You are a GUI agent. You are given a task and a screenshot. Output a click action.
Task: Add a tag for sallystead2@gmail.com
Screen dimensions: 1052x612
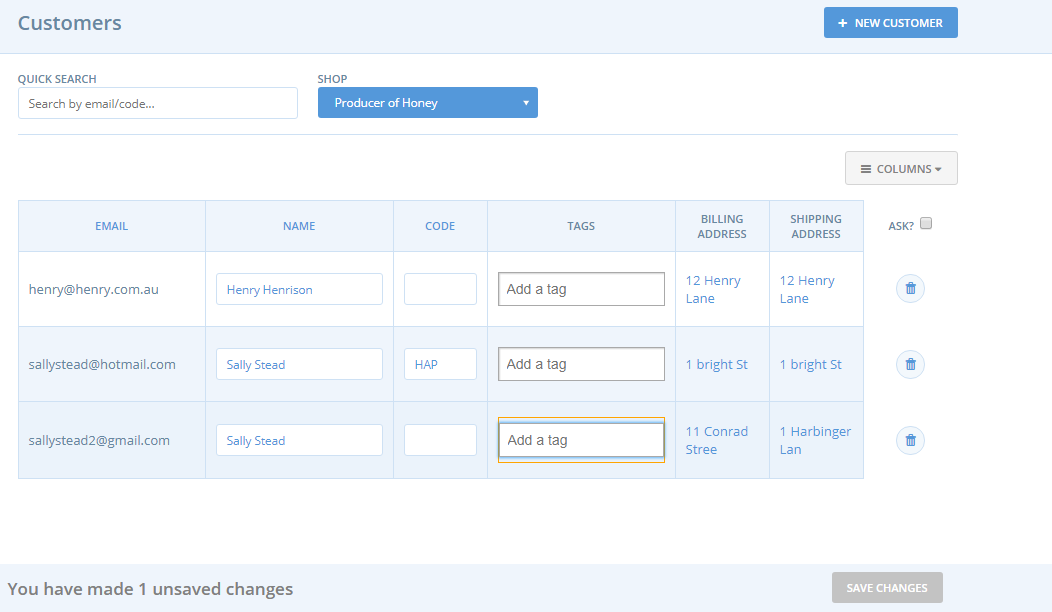(581, 440)
